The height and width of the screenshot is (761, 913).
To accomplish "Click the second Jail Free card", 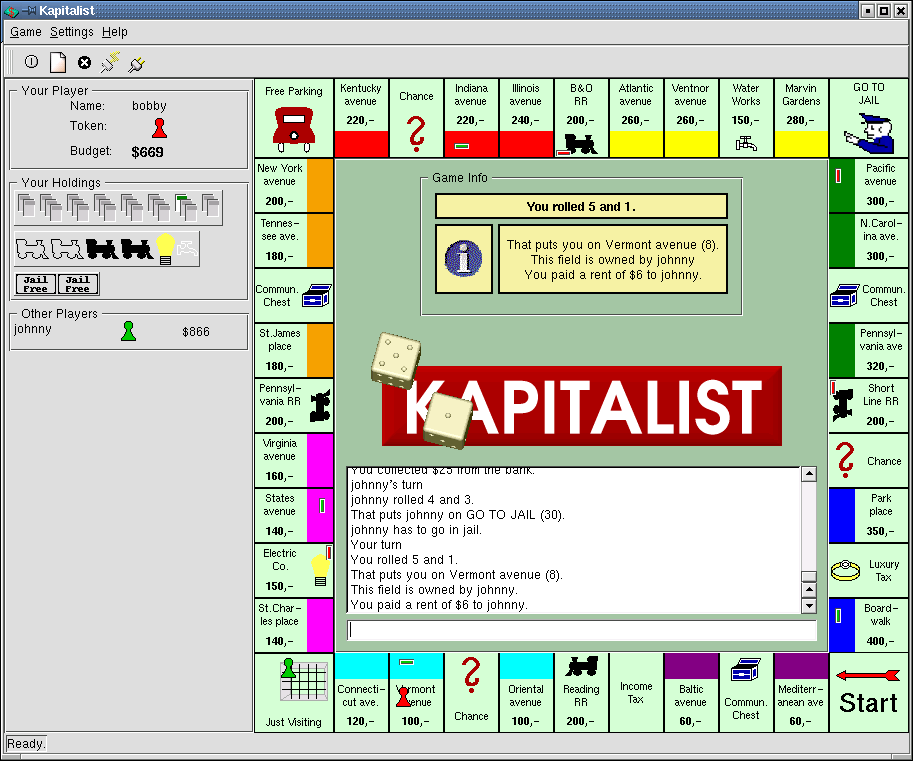I will [x=78, y=284].
